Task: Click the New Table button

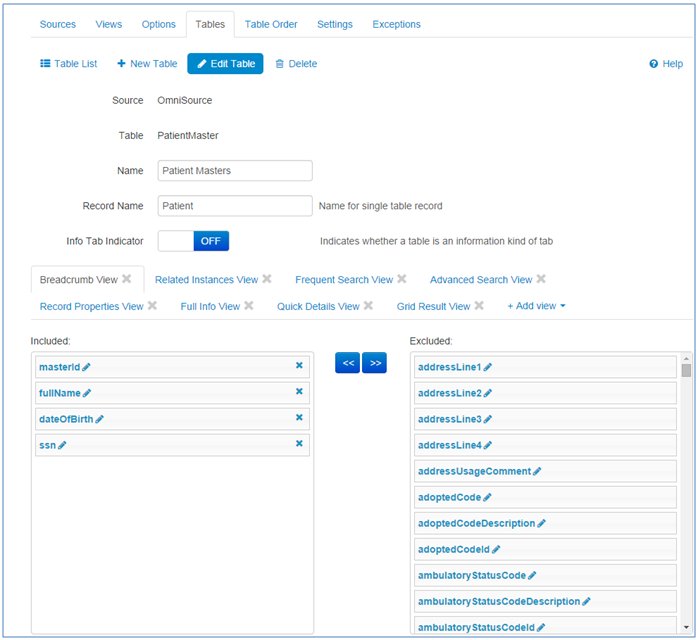Action: 147,64
